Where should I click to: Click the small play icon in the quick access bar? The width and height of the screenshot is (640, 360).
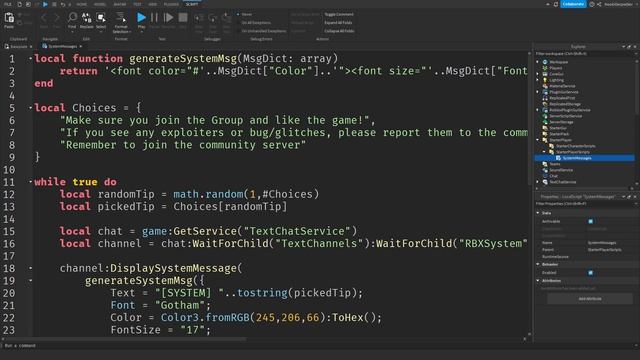45,4
